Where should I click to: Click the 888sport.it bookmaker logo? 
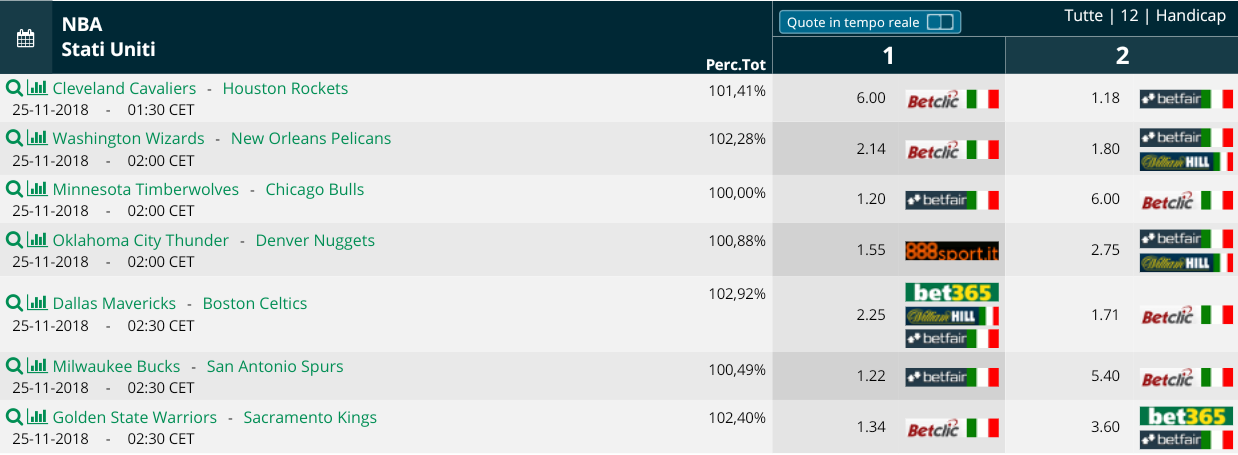tap(952, 250)
